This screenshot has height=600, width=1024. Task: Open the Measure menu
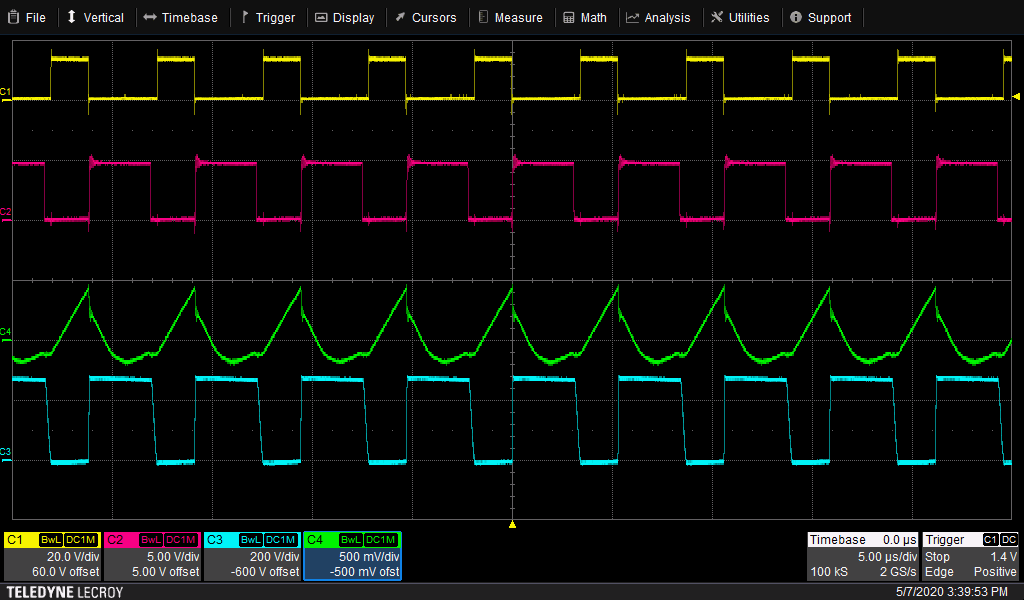(510, 17)
